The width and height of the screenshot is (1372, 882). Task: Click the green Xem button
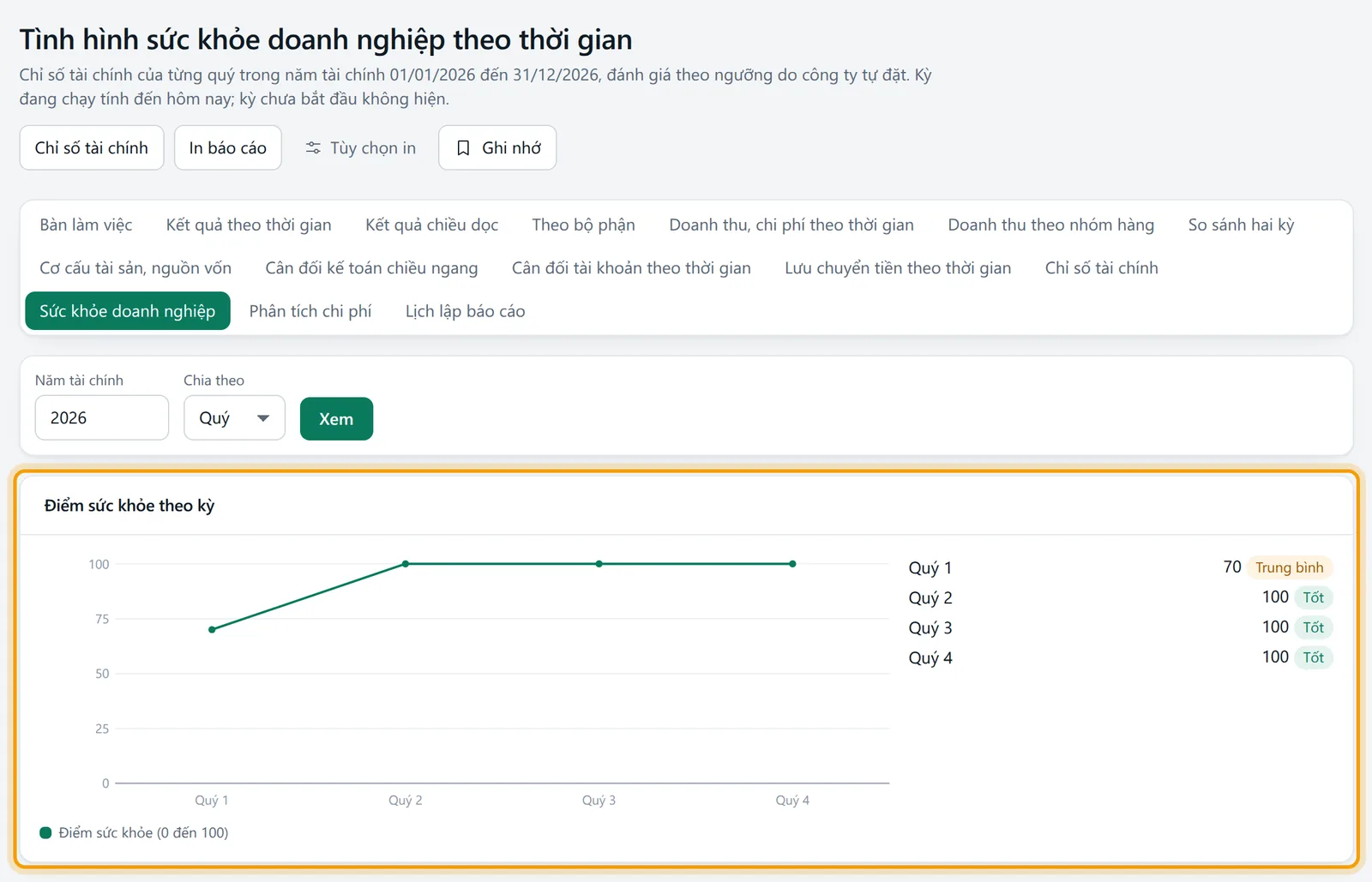(x=336, y=419)
